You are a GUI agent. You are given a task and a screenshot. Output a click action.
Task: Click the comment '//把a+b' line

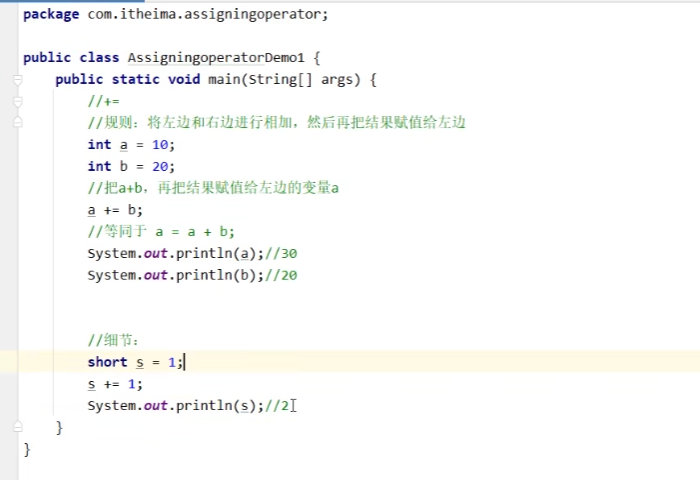click(x=213, y=188)
